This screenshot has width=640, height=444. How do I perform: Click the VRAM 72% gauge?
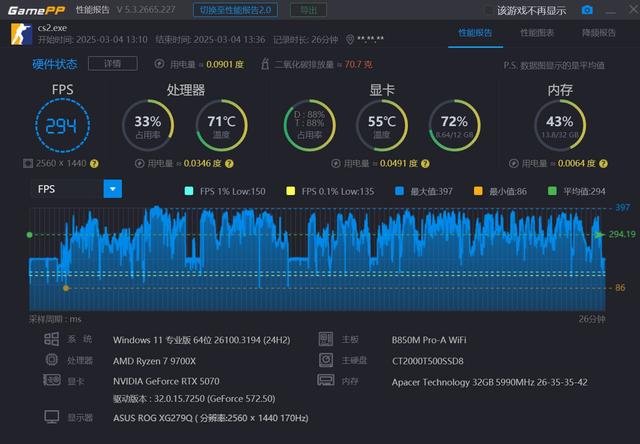[454, 125]
